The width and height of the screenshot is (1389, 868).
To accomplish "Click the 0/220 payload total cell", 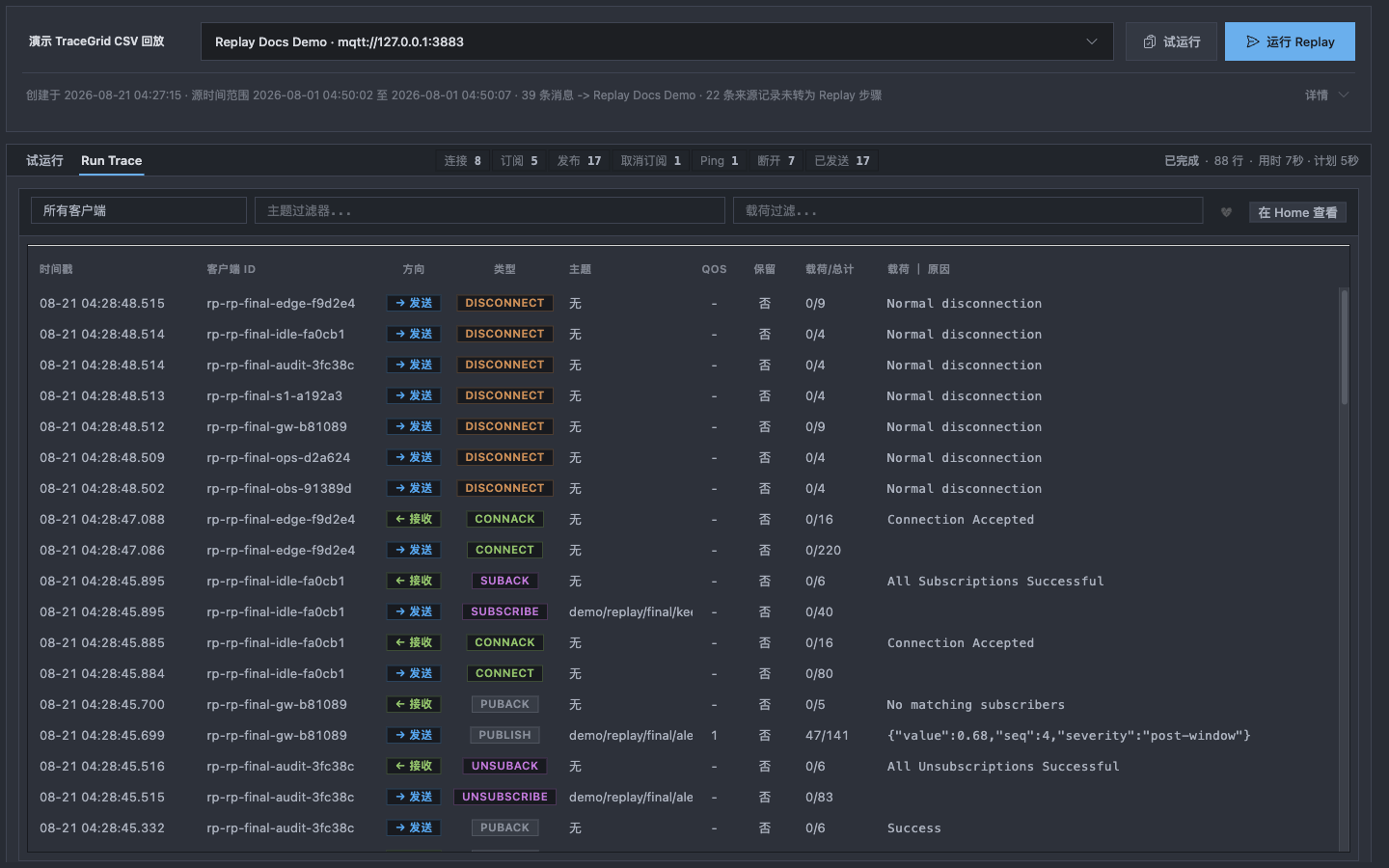I will click(x=824, y=550).
